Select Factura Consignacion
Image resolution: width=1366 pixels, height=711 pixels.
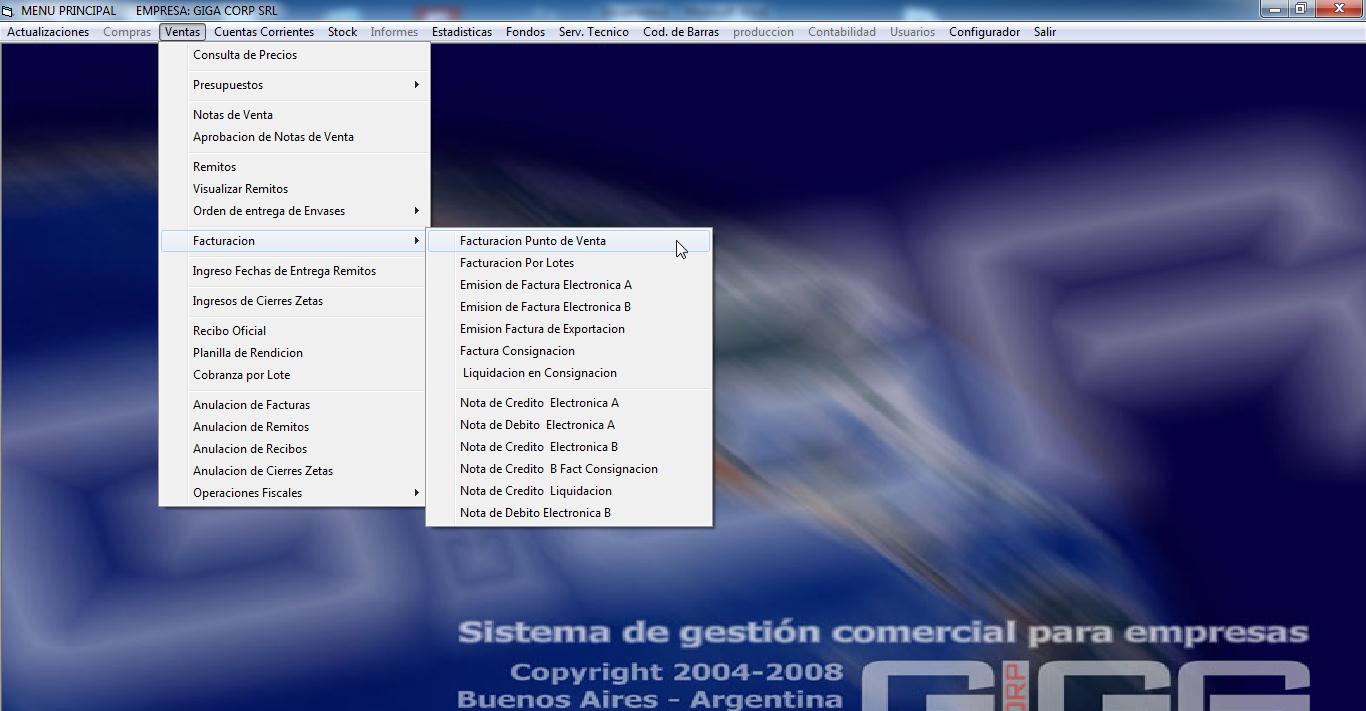(569, 351)
